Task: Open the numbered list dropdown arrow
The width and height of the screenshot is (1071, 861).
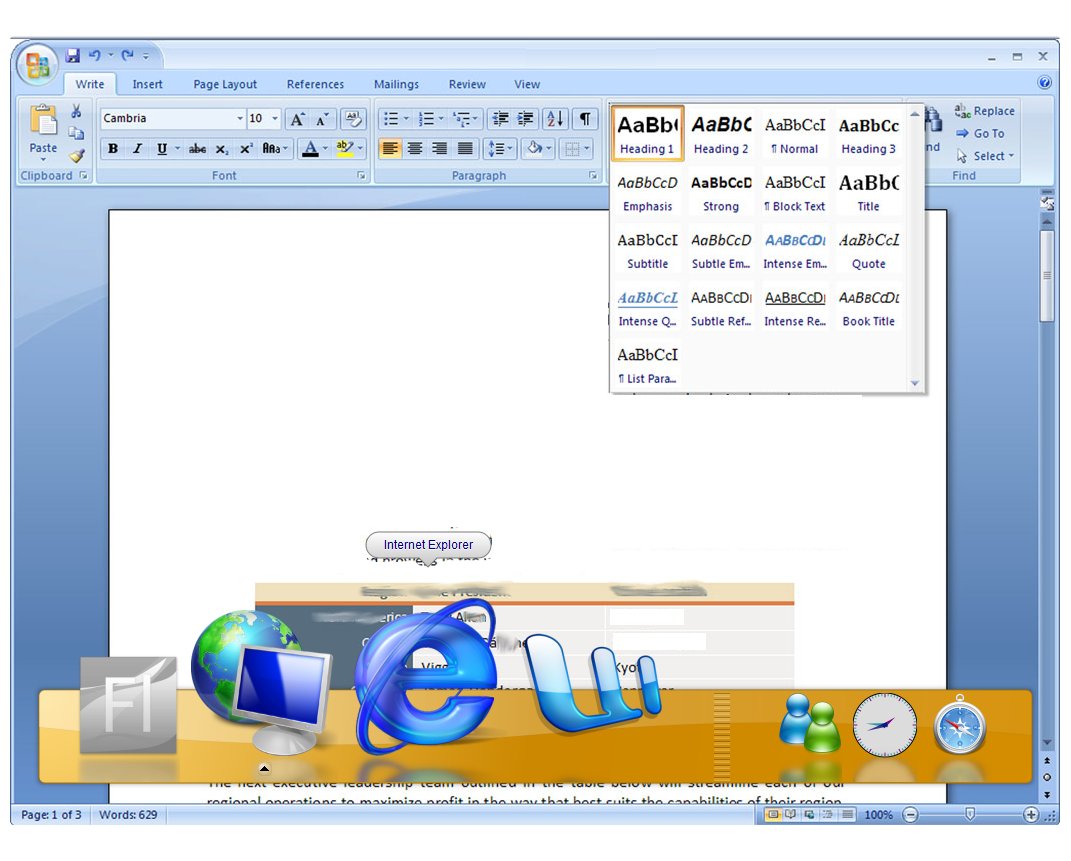Action: (x=441, y=119)
